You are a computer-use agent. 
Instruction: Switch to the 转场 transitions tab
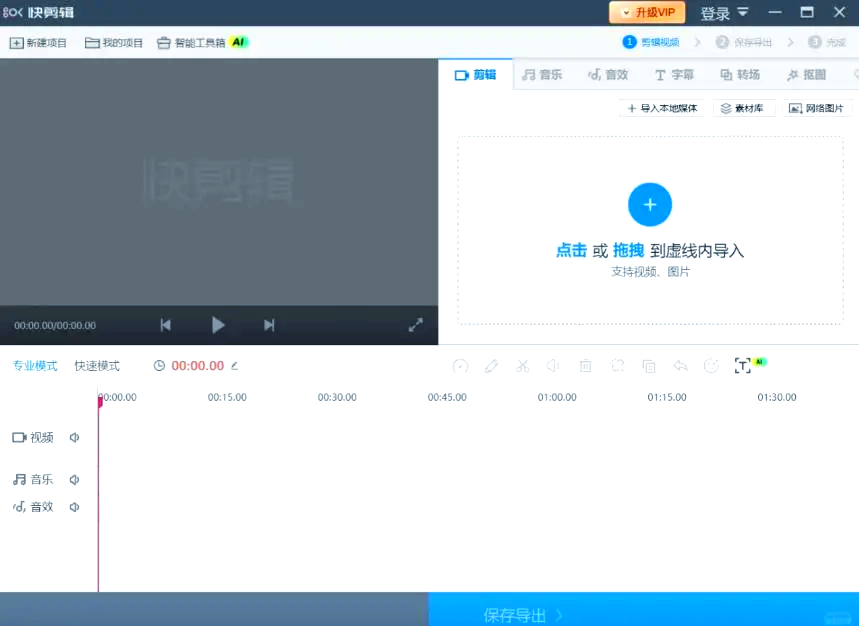(740, 75)
